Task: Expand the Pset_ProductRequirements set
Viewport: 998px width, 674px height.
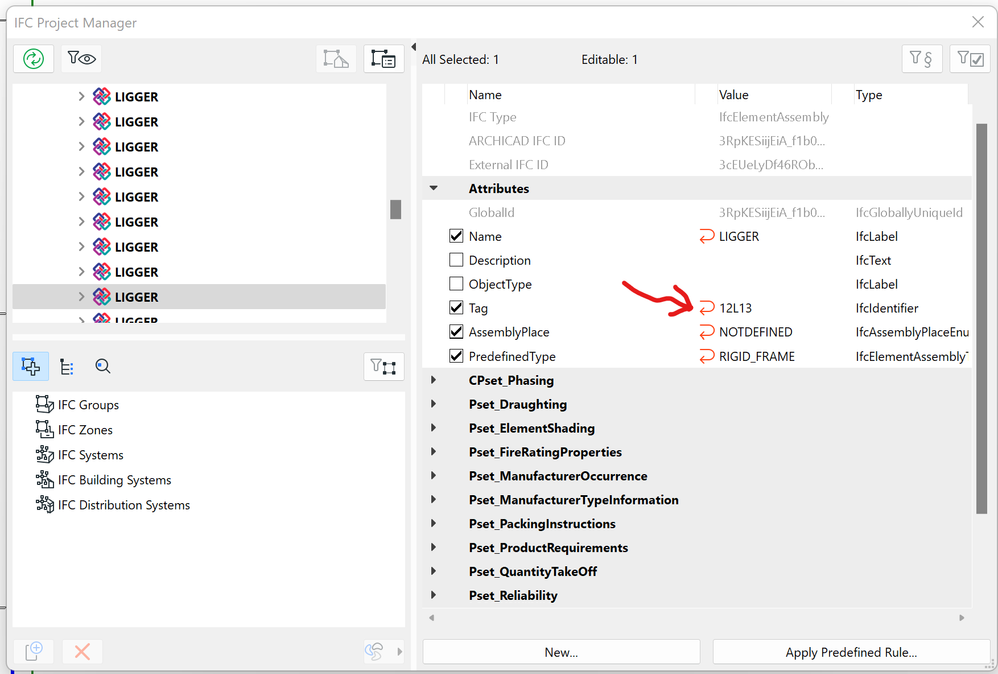Action: coord(433,547)
